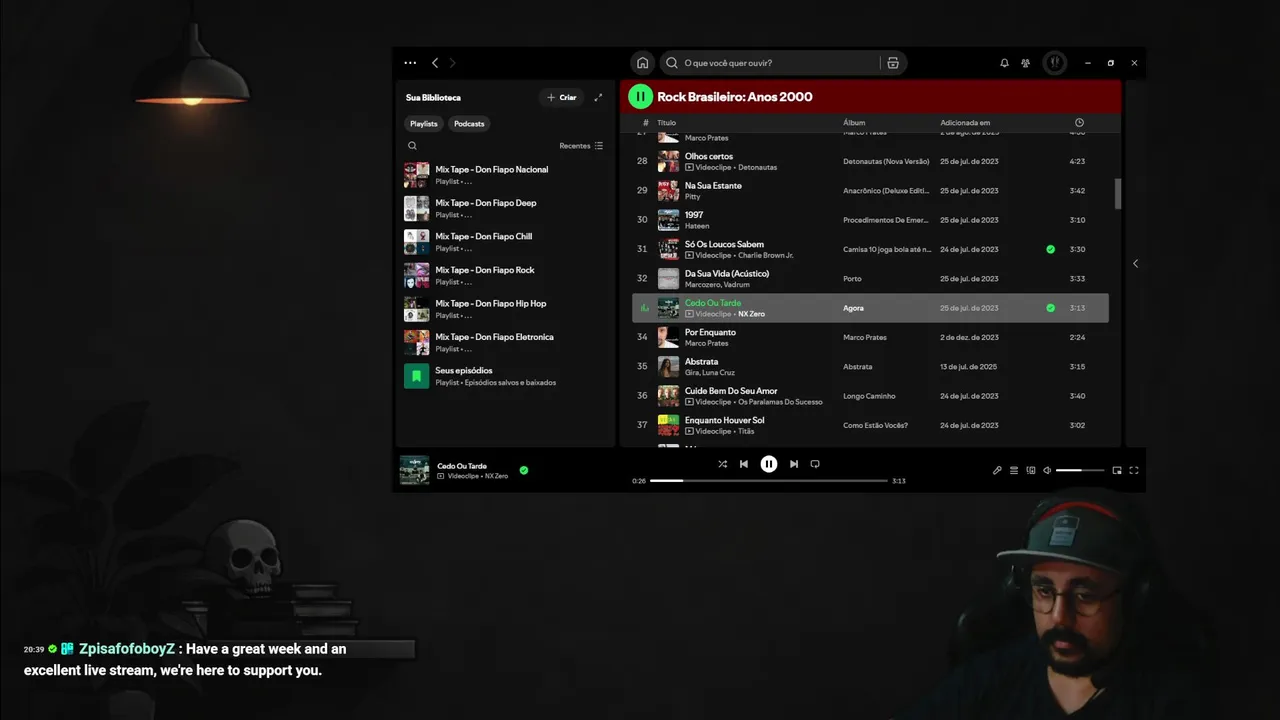Pause playback in bottom bar
Image resolution: width=1280 pixels, height=720 pixels.
click(768, 464)
